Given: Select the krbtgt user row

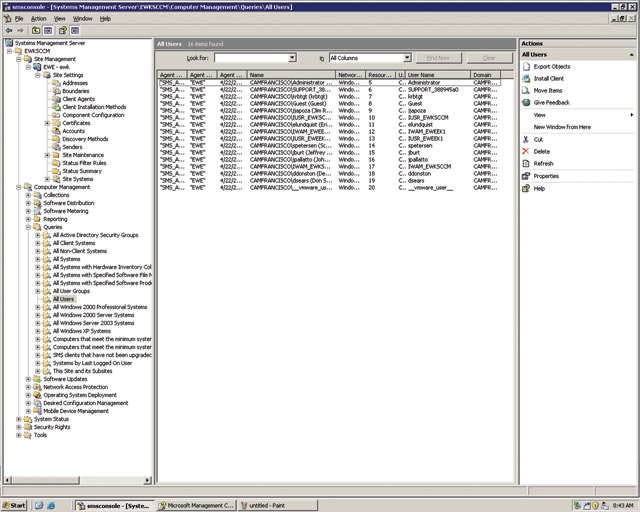Looking at the screenshot, I should tap(329, 97).
